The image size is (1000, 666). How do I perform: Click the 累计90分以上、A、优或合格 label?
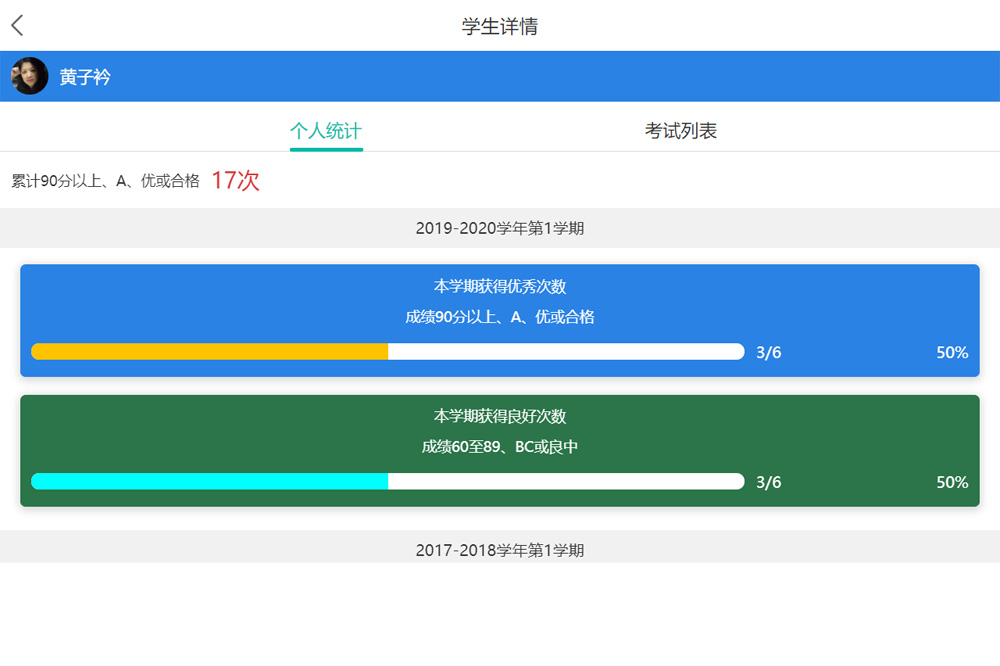coord(105,181)
